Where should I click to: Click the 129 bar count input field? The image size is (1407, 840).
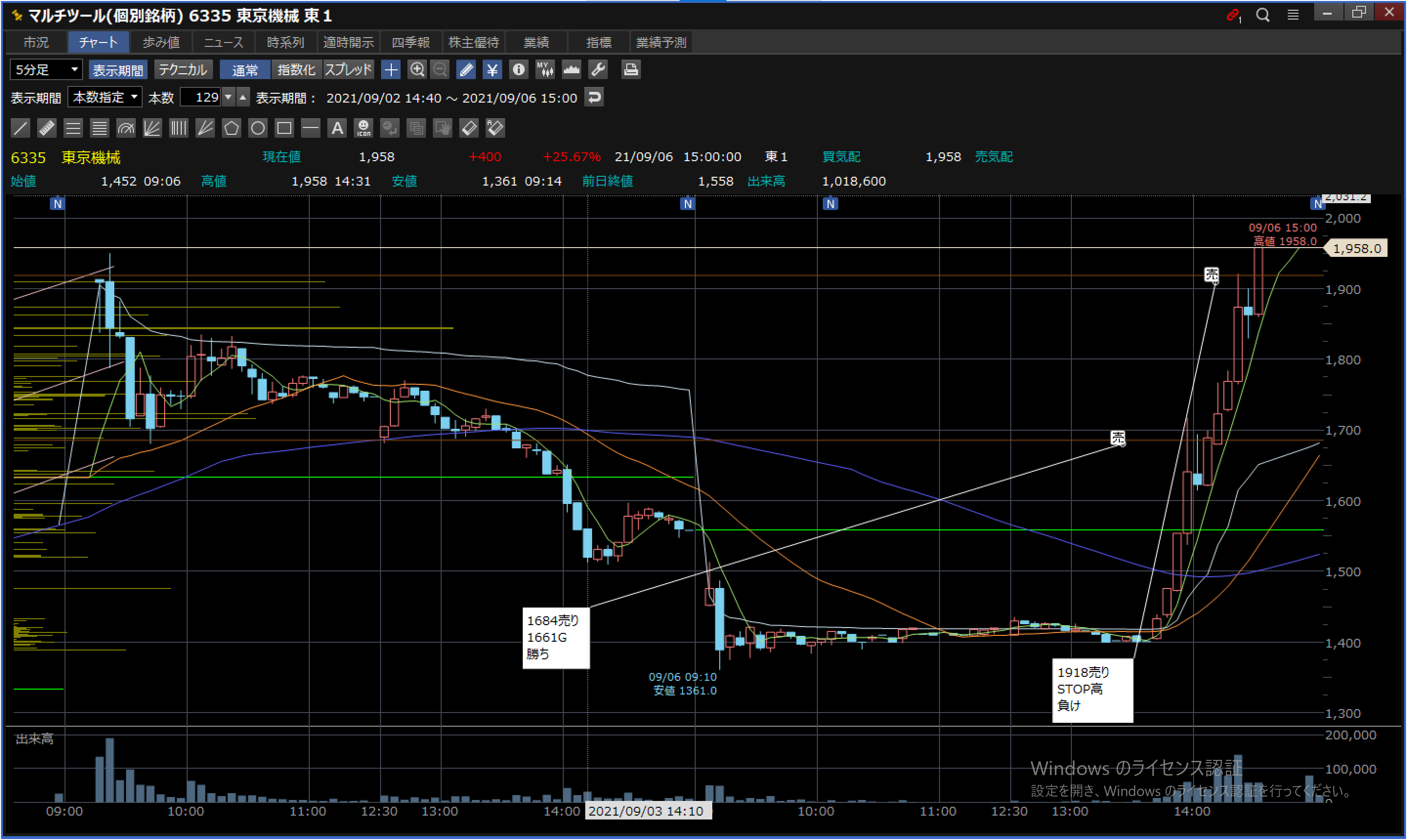coord(201,97)
